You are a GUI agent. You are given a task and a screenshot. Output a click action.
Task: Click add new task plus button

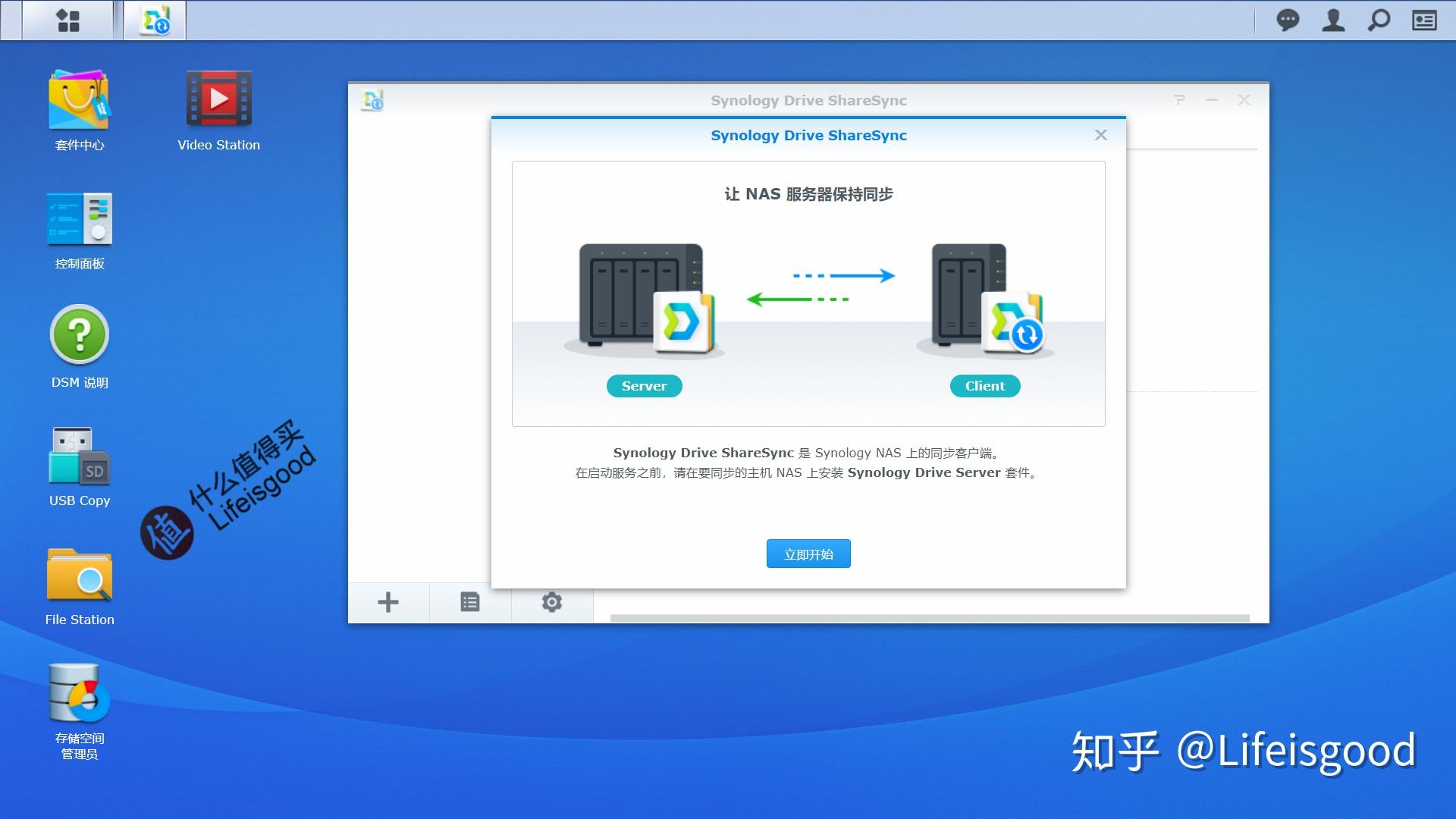pos(389,601)
